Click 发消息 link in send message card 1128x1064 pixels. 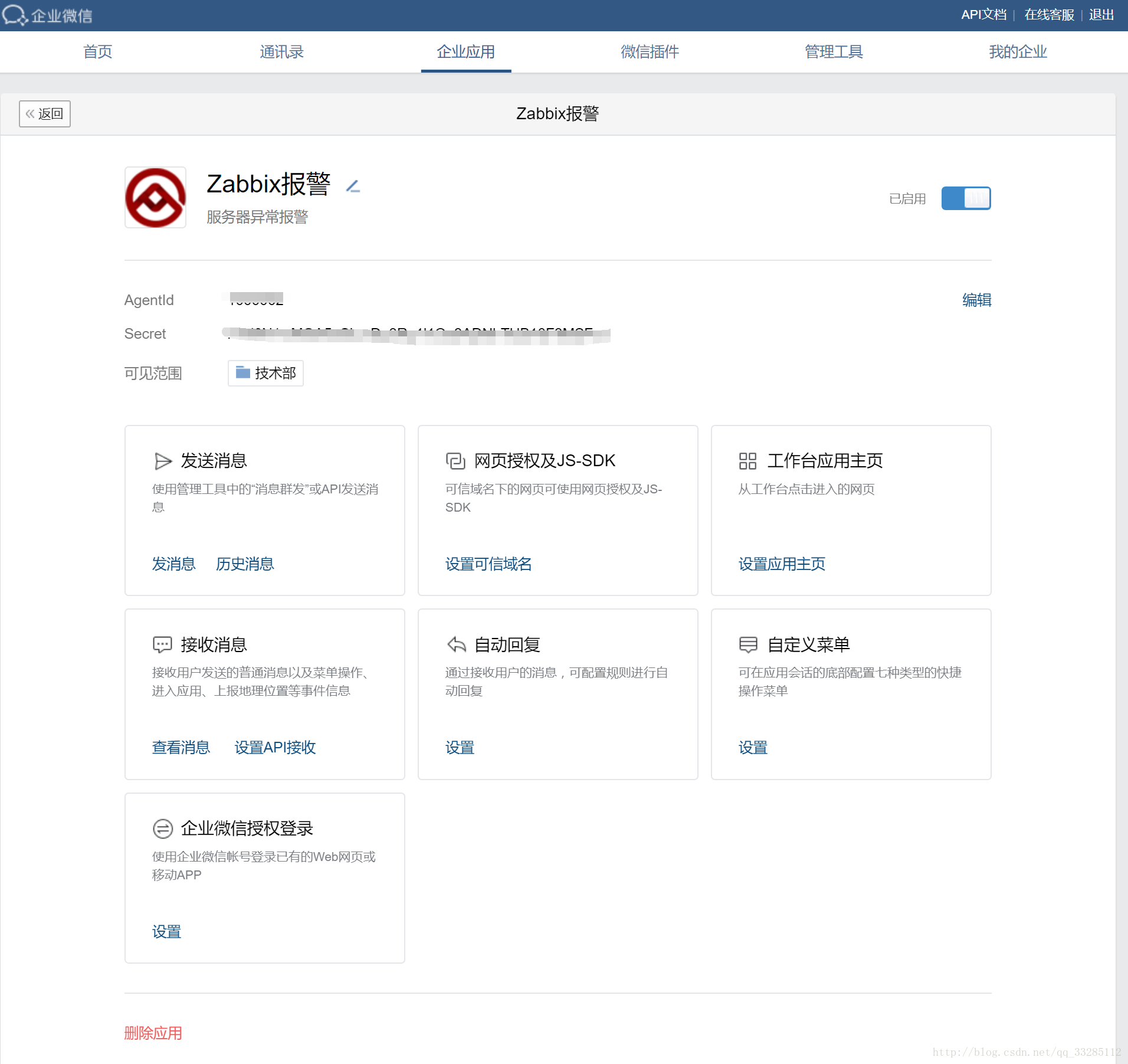tap(173, 564)
